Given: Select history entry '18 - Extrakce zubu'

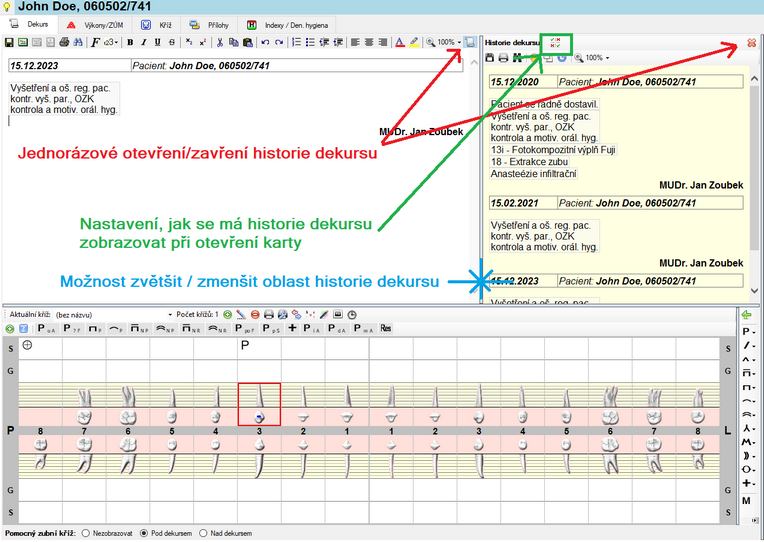Looking at the screenshot, I should (530, 162).
